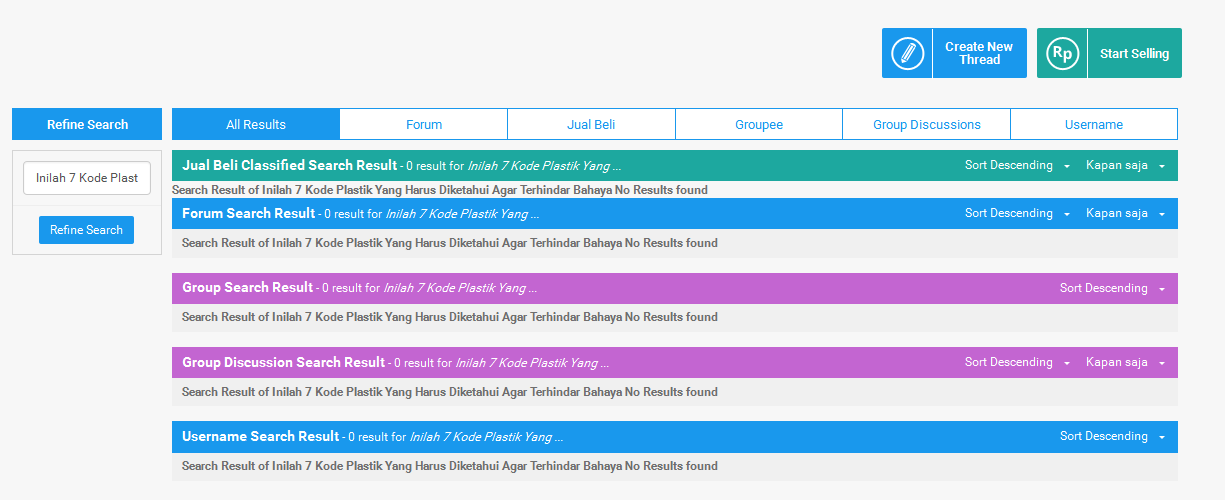The width and height of the screenshot is (1225, 500).
Task: Open Kapan saja dropdown in Jual Beli Classified row
Action: coord(1126,165)
